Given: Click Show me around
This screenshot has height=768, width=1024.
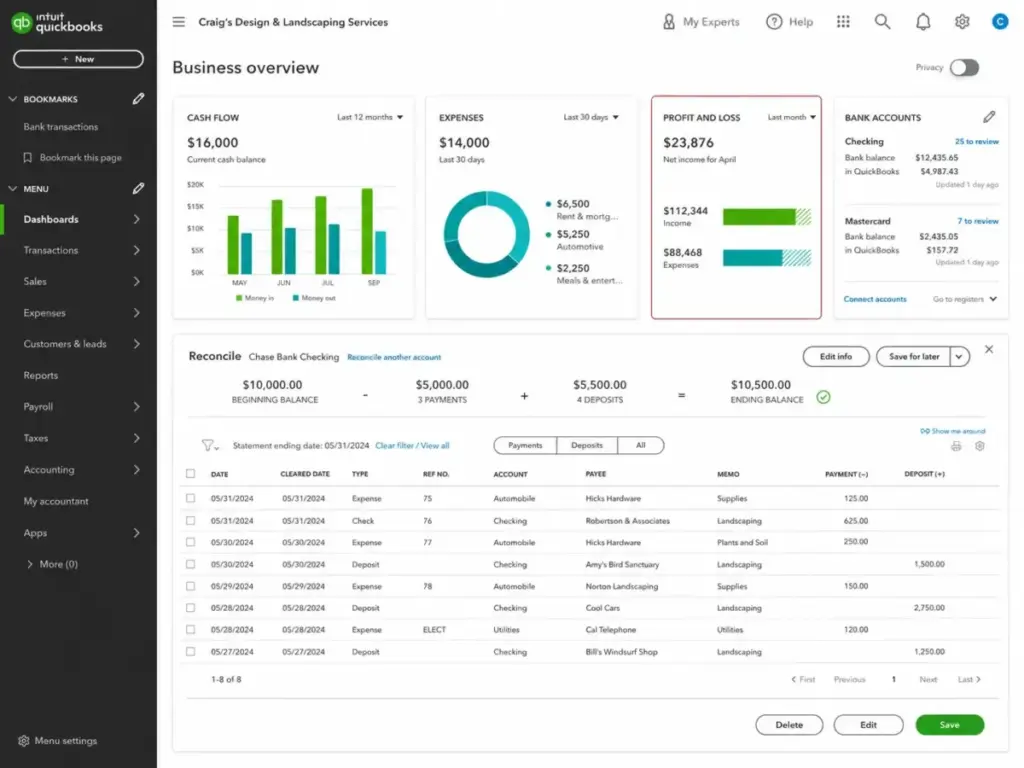Looking at the screenshot, I should point(953,431).
